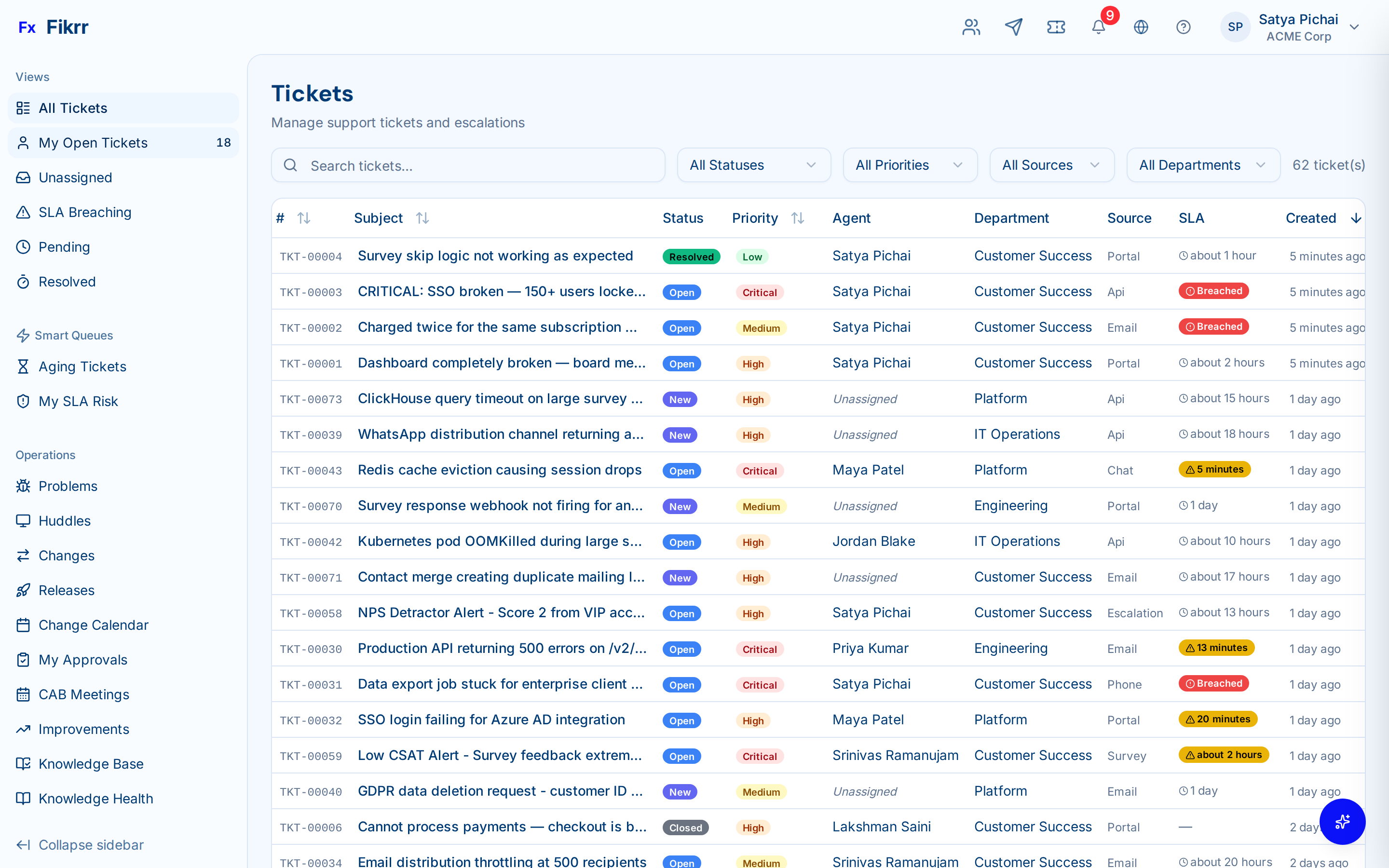Click the paper plane send icon
This screenshot has width=1389, height=868.
click(1014, 27)
